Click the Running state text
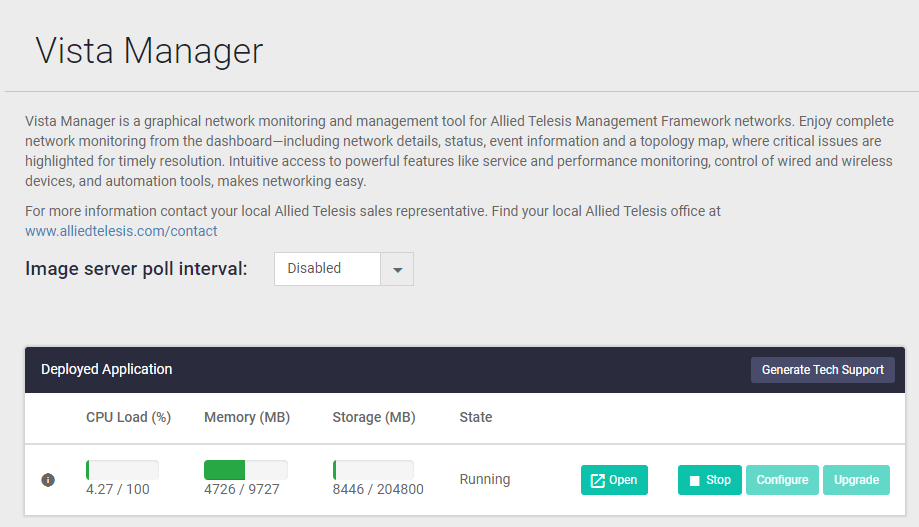Viewport: 919px width, 527px height. 485,479
